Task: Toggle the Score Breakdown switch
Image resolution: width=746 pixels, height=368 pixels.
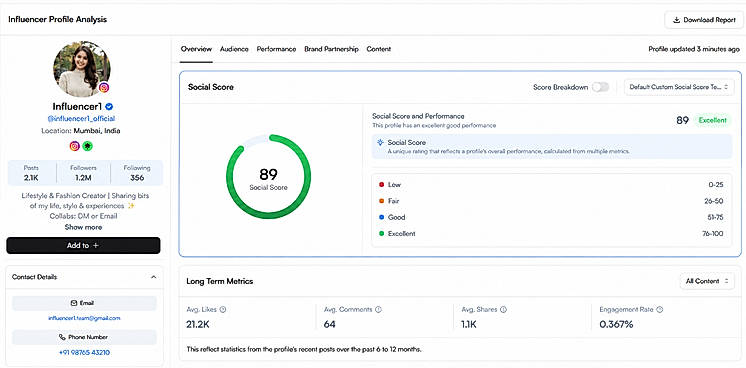Action: (x=600, y=87)
